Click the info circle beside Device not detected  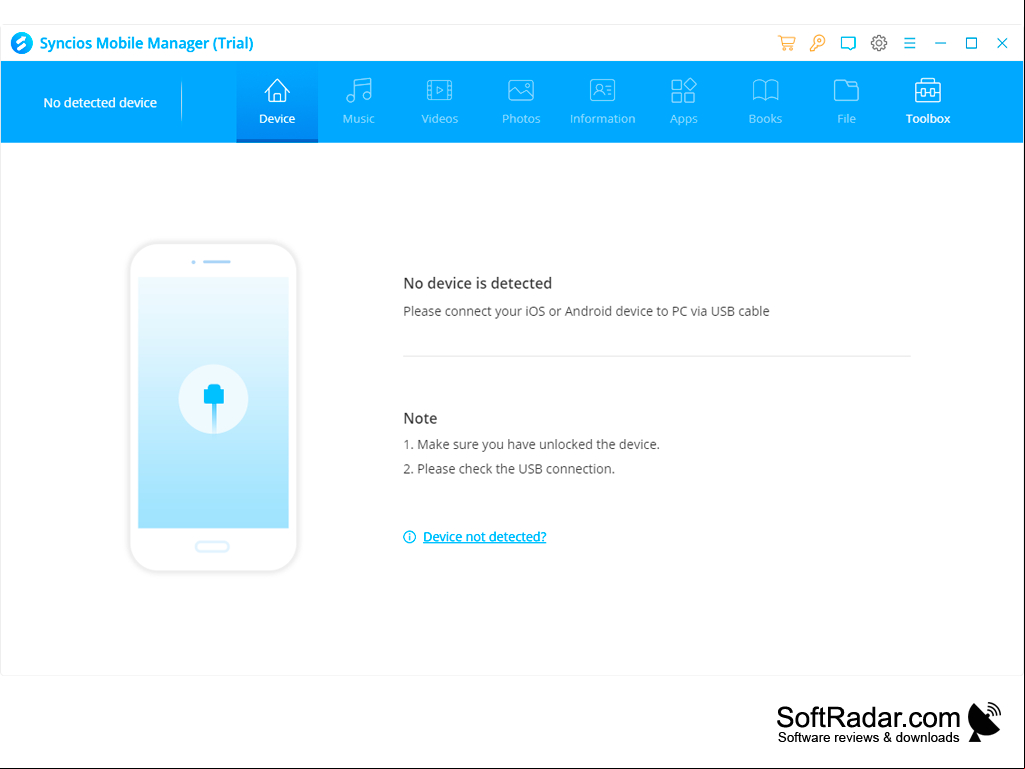tap(409, 537)
